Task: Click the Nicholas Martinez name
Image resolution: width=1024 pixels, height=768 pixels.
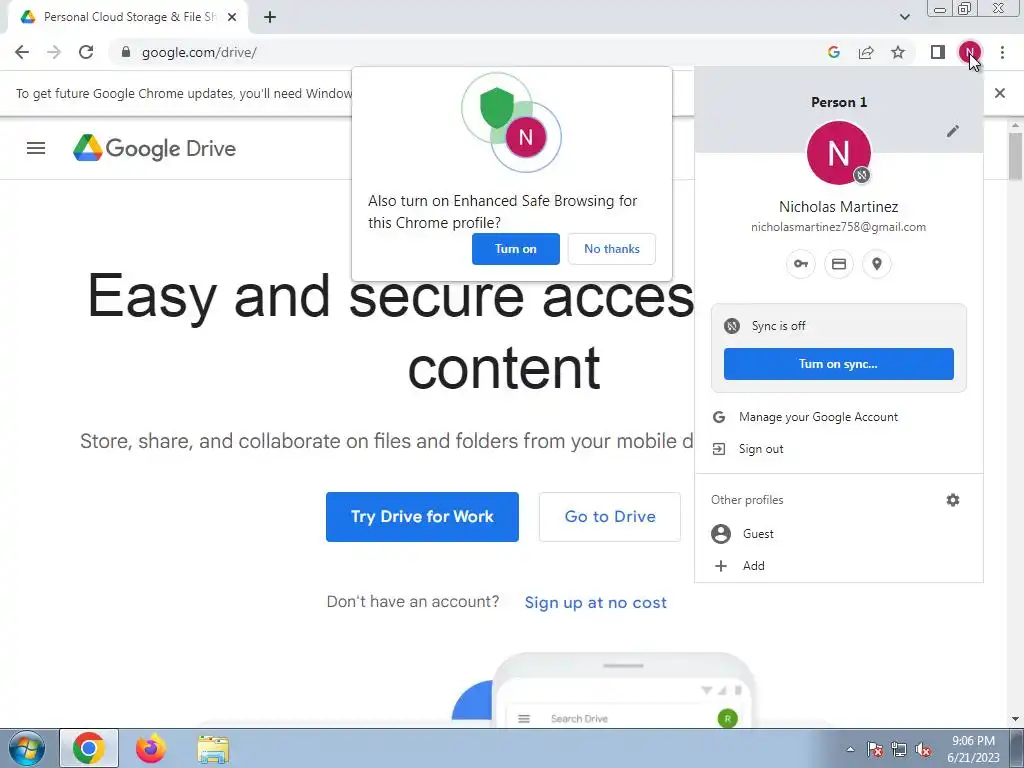Action: (x=839, y=206)
